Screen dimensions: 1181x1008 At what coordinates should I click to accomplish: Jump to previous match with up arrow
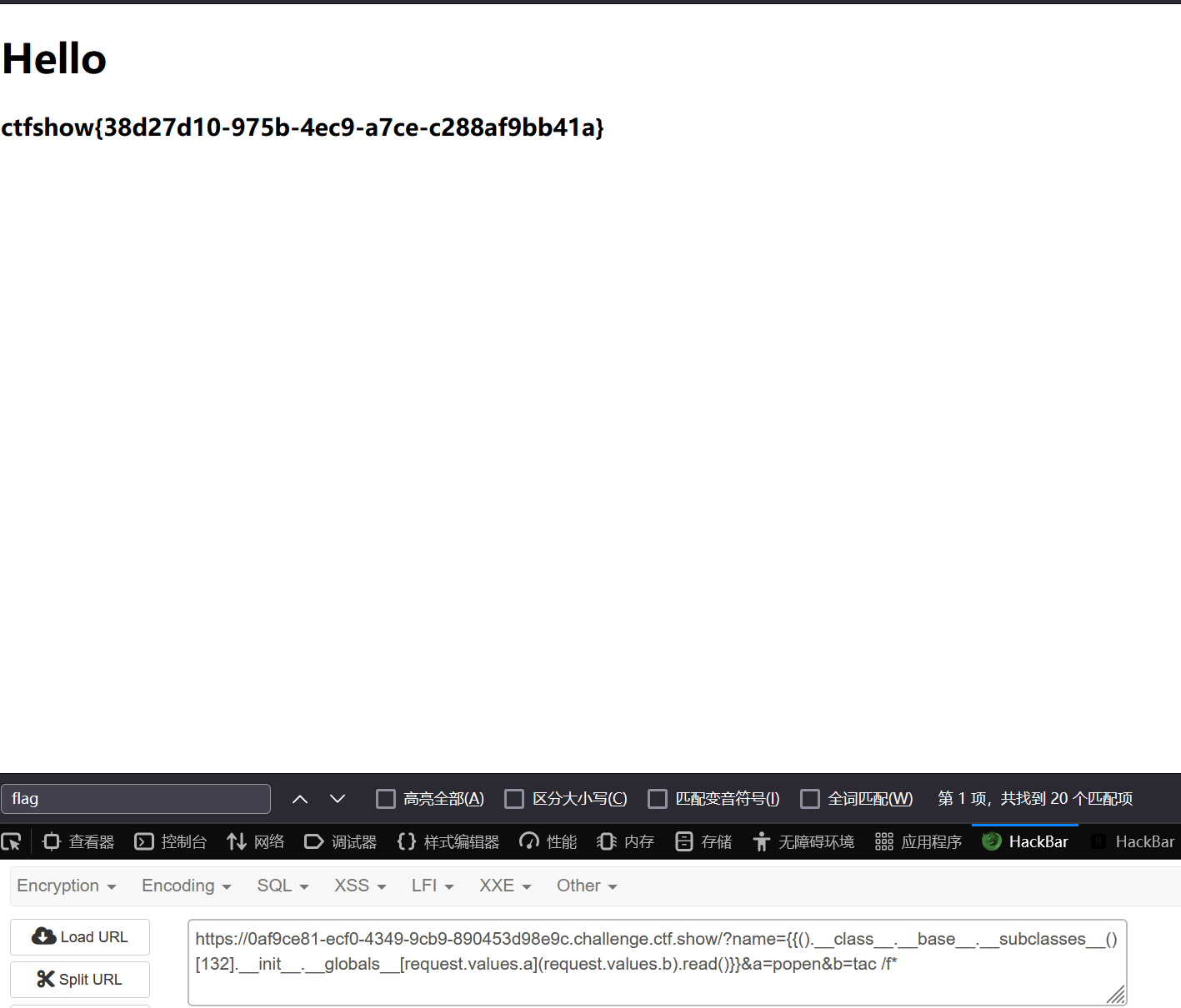click(x=300, y=799)
